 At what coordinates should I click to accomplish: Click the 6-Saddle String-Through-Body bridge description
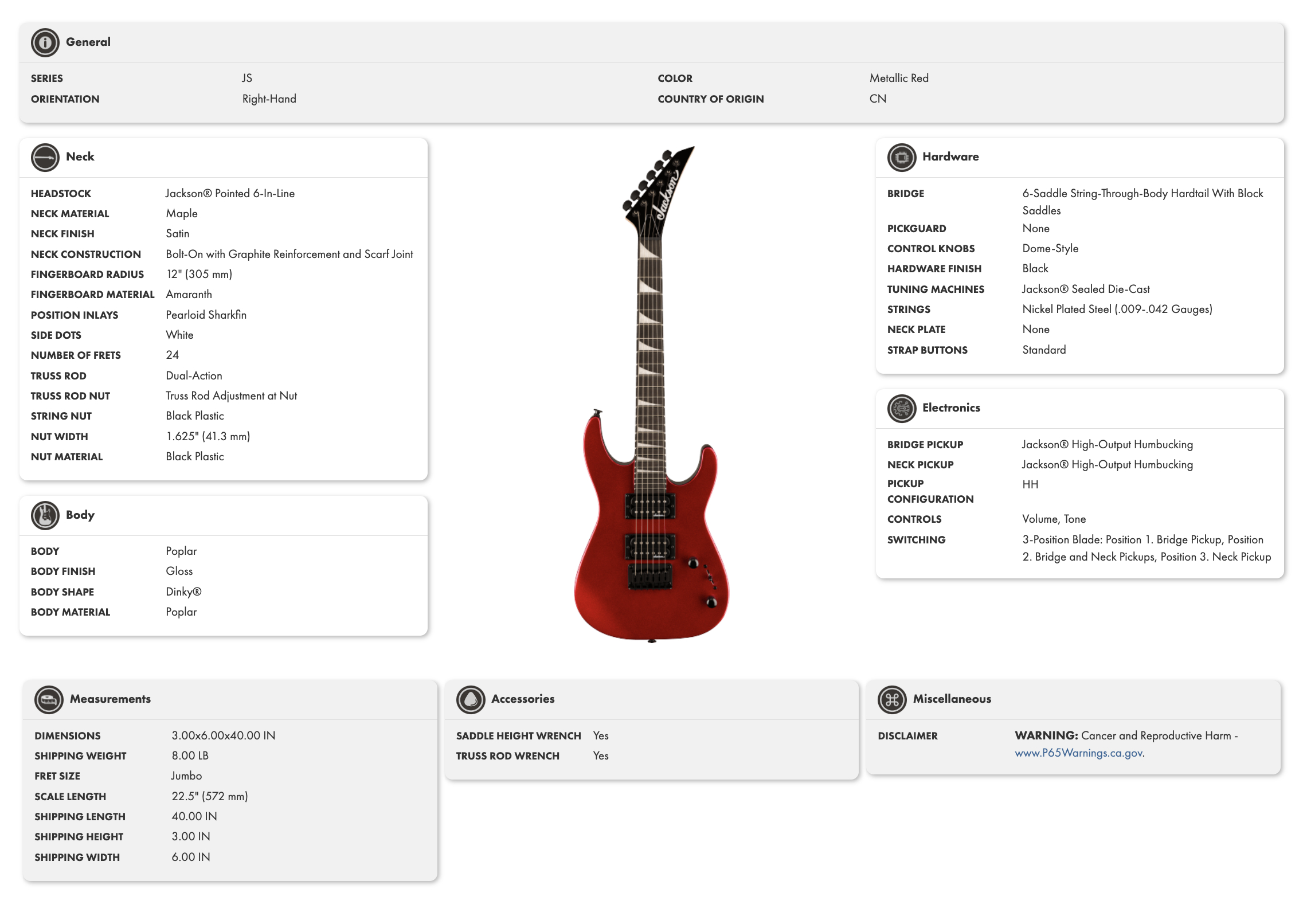pos(1143,202)
